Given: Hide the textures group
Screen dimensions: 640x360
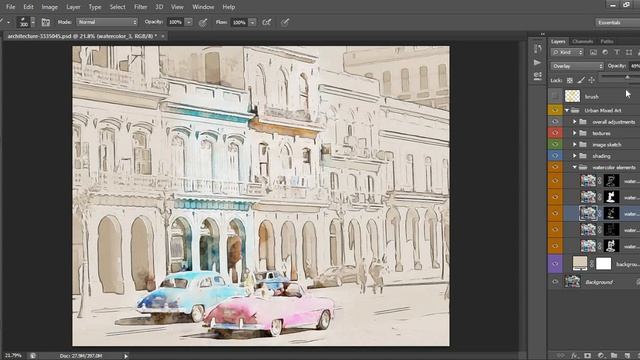Looking at the screenshot, I should pos(555,133).
